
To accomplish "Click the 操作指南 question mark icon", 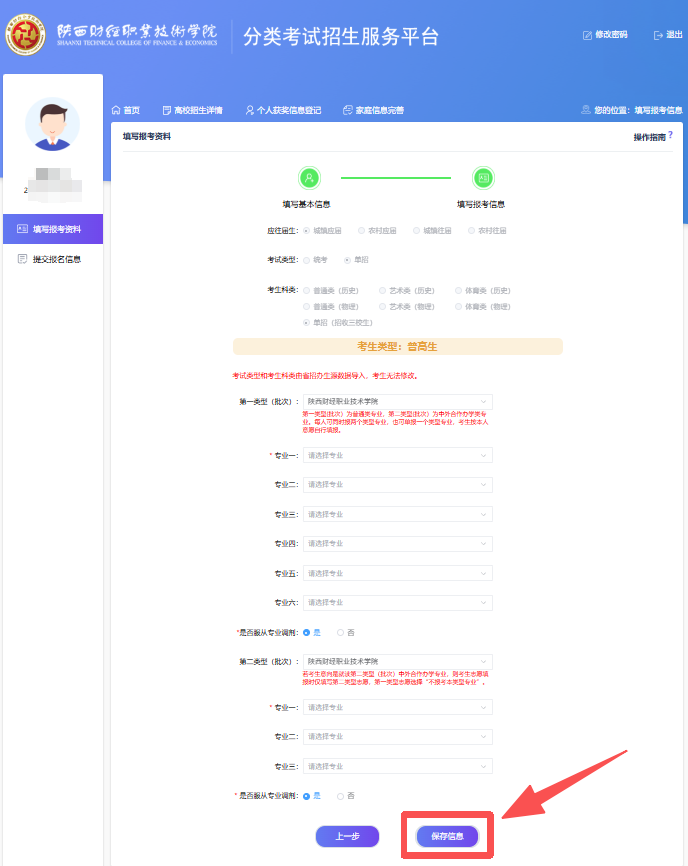I will tap(670, 134).
